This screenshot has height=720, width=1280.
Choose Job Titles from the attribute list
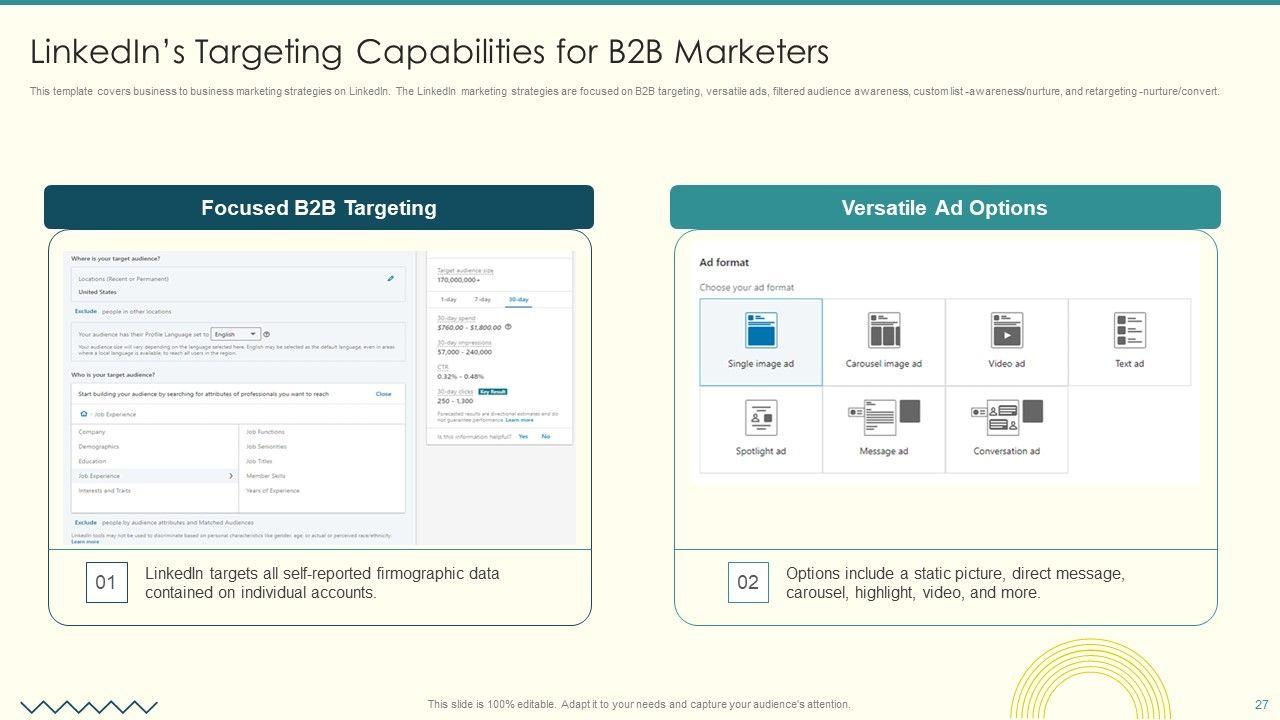point(259,461)
